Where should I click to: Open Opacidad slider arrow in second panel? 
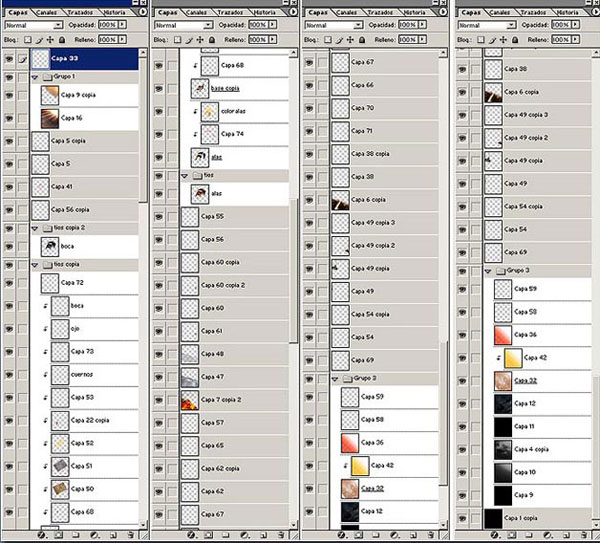272,25
